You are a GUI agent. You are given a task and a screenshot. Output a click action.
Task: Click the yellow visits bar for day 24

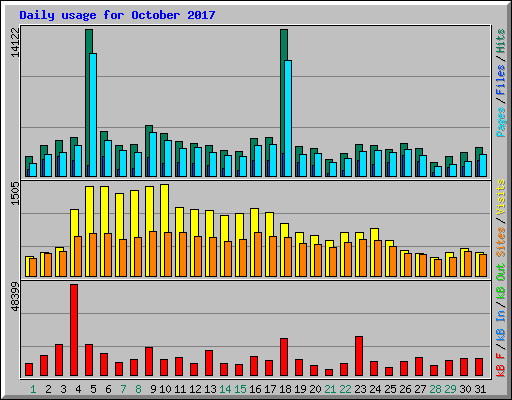pyautogui.click(x=374, y=234)
